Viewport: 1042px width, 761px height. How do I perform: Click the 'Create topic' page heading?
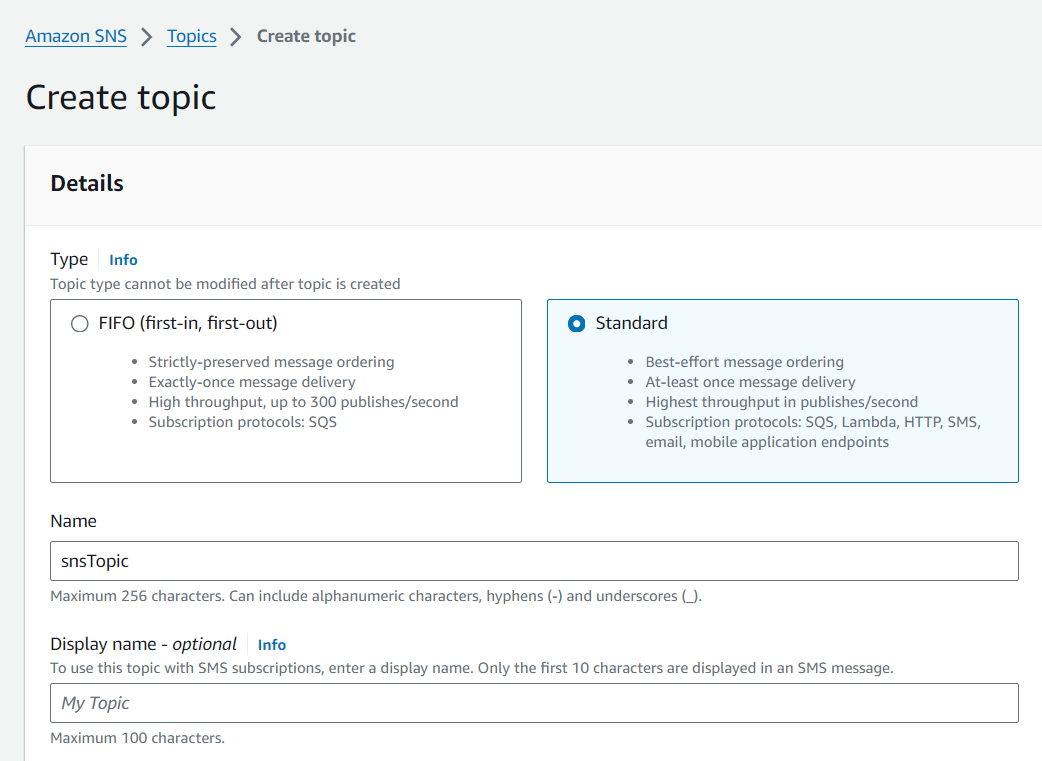(121, 98)
